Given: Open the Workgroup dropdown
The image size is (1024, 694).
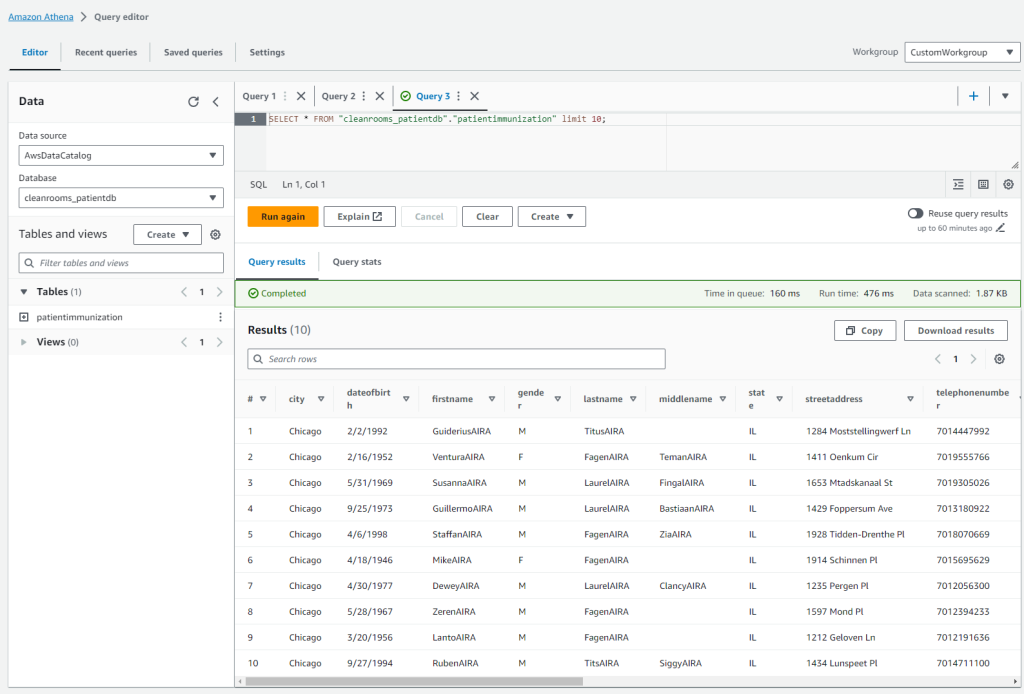Looking at the screenshot, I should click(x=962, y=52).
